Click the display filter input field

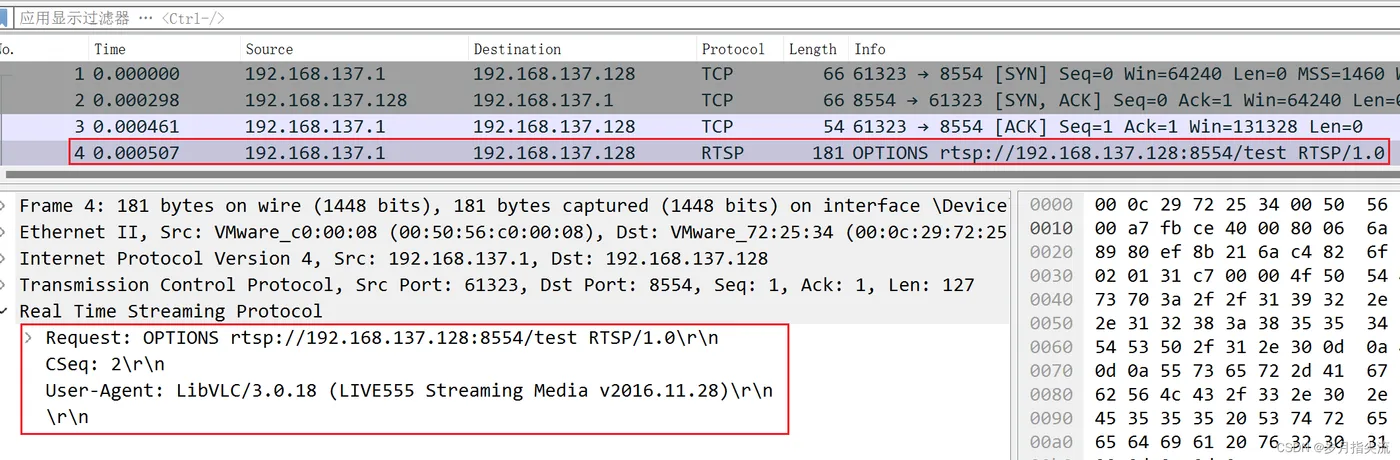click(x=600, y=18)
